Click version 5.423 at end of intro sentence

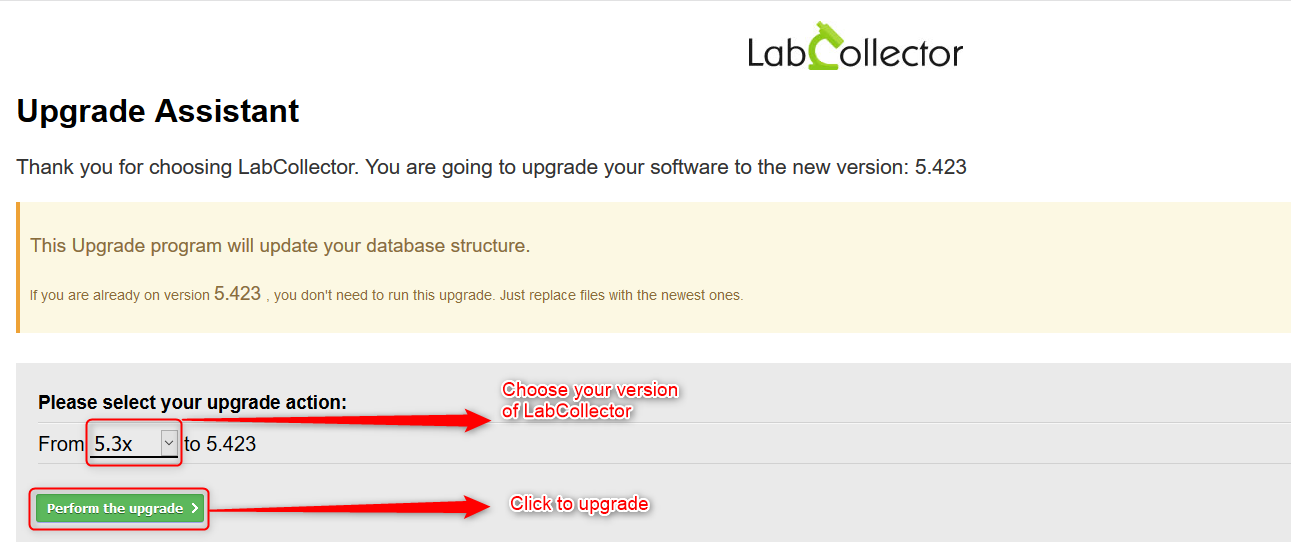point(941,167)
